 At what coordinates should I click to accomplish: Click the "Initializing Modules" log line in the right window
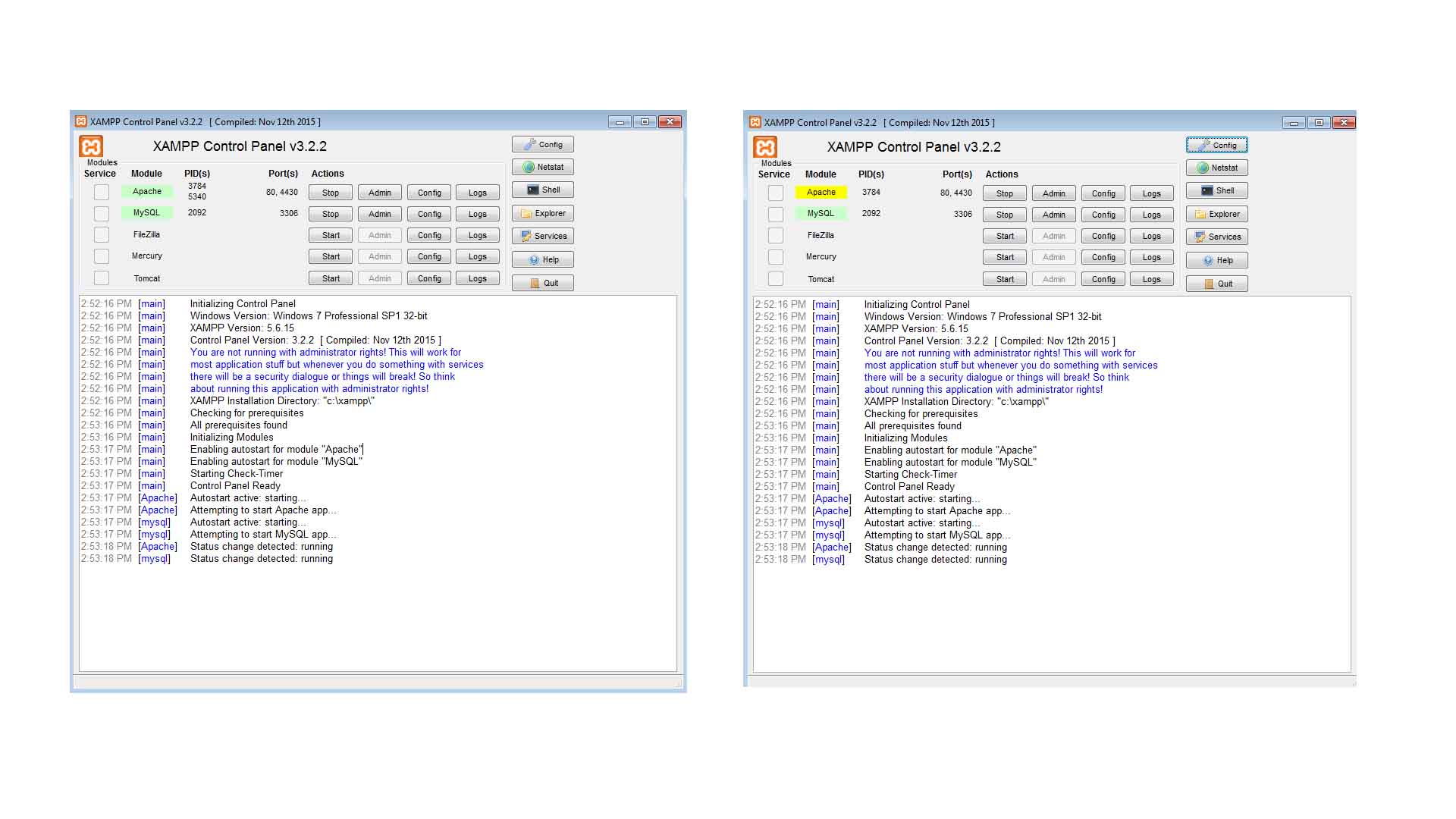[x=905, y=438]
